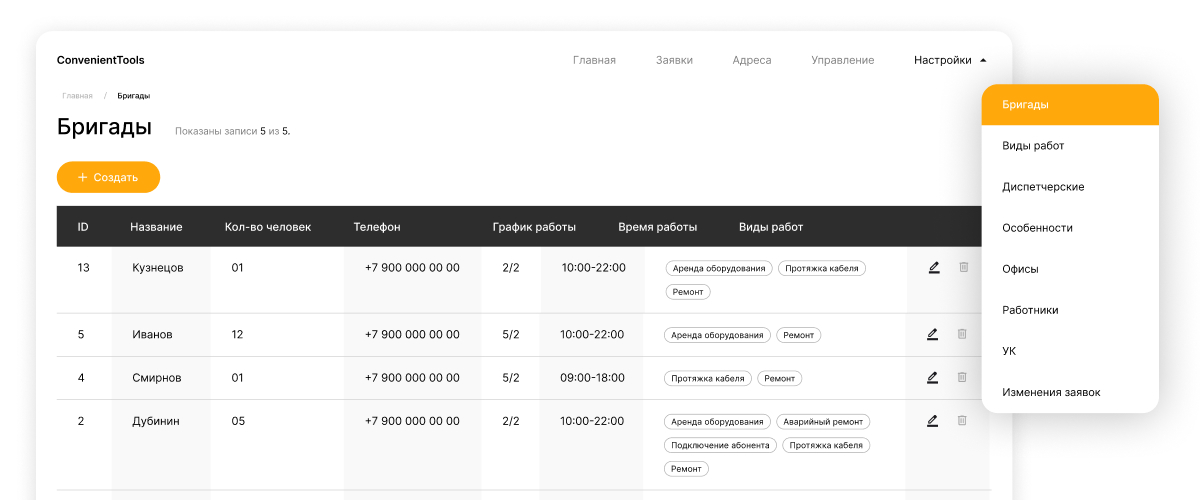Click Аренда оборудования tag in Иванов row
The width and height of the screenshot is (1200, 500).
(718, 336)
